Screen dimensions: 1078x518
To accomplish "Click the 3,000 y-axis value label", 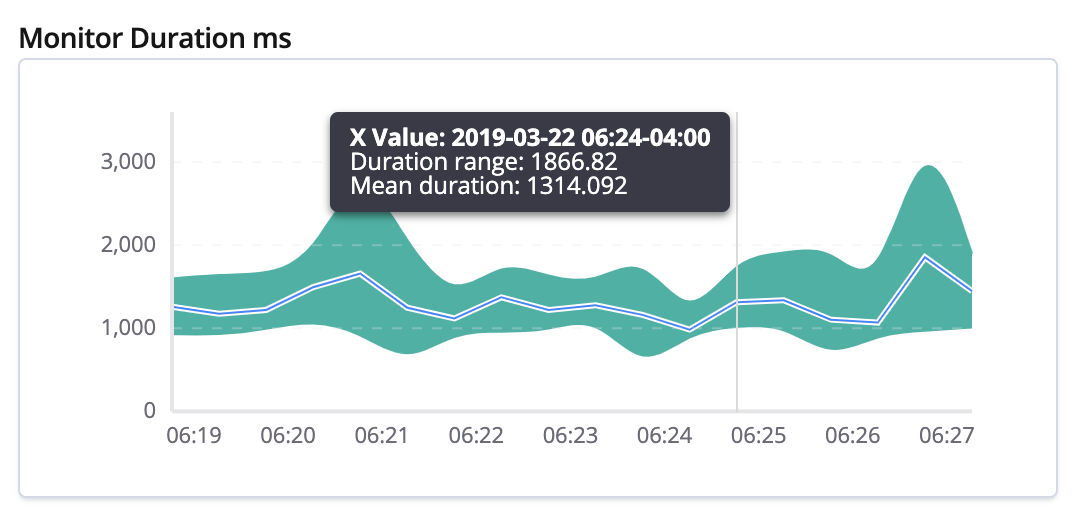I will pyautogui.click(x=129, y=162).
